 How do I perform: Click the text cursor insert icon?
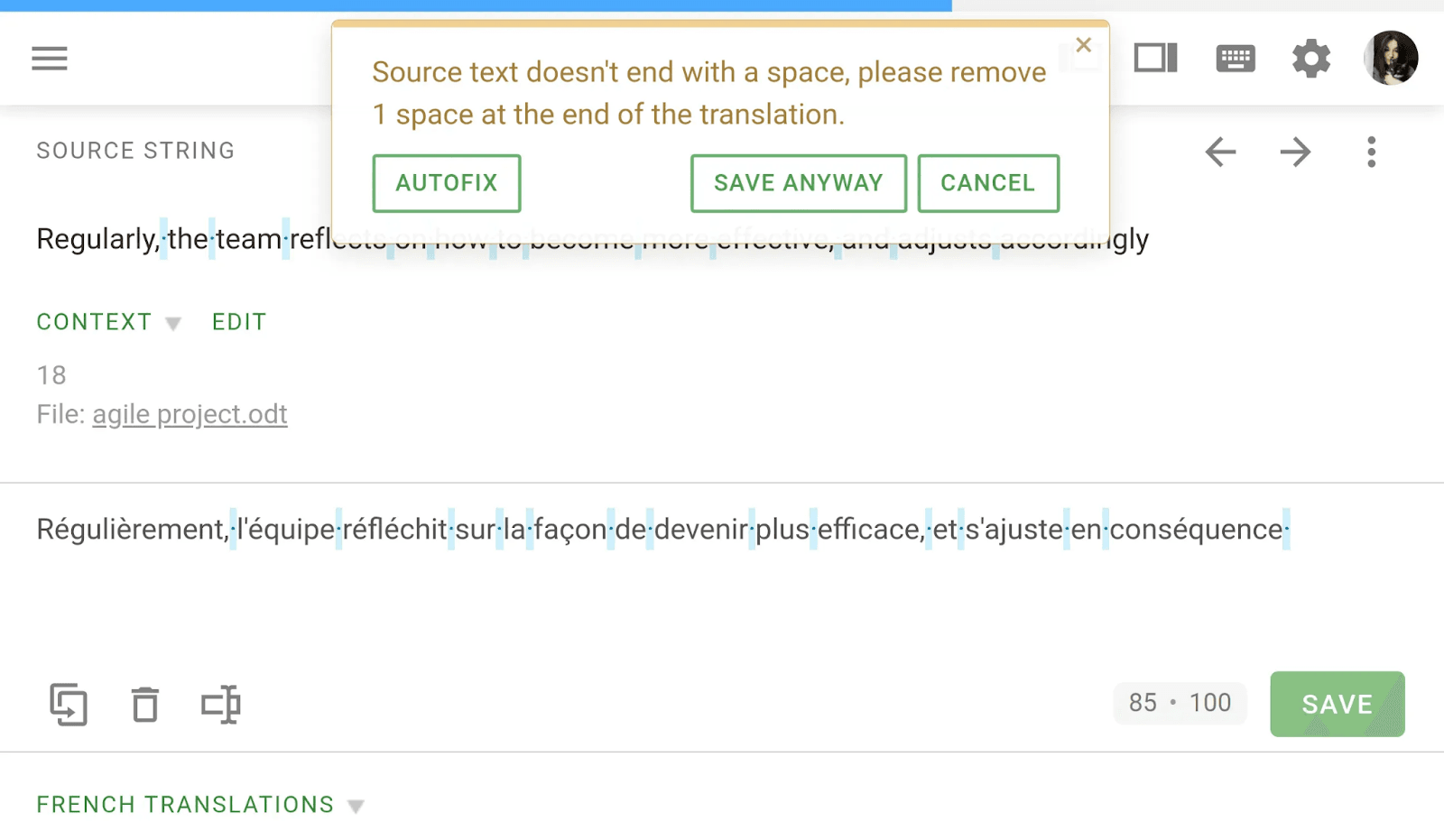[221, 705]
